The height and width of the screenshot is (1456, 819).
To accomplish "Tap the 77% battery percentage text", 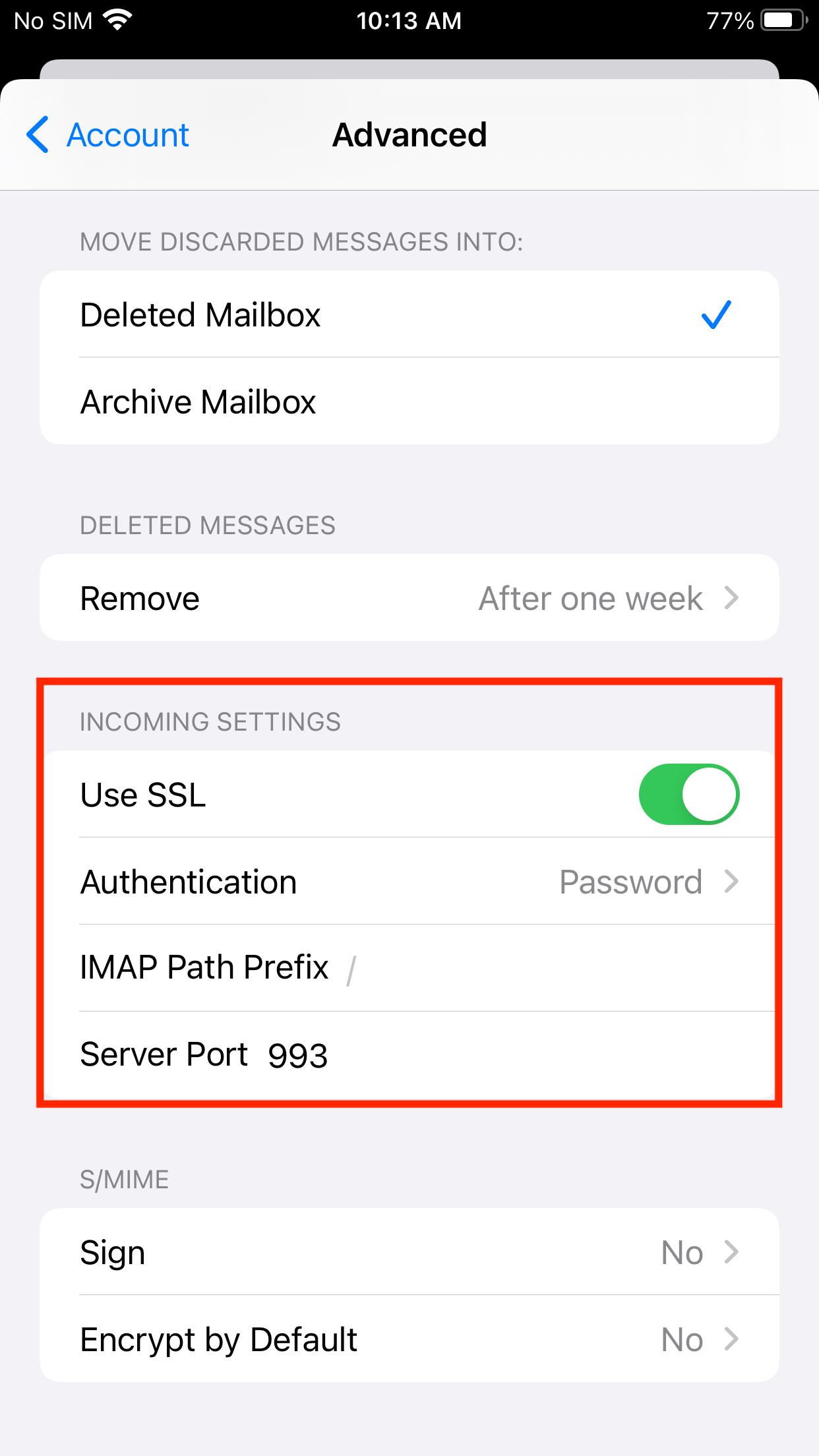I will [x=730, y=20].
